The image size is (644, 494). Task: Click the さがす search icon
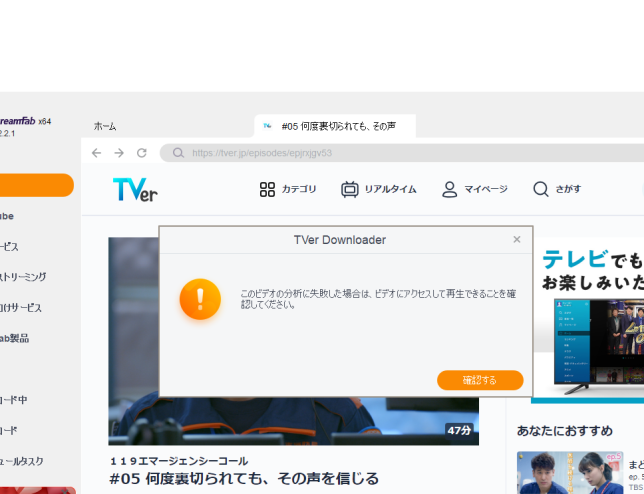coord(541,189)
